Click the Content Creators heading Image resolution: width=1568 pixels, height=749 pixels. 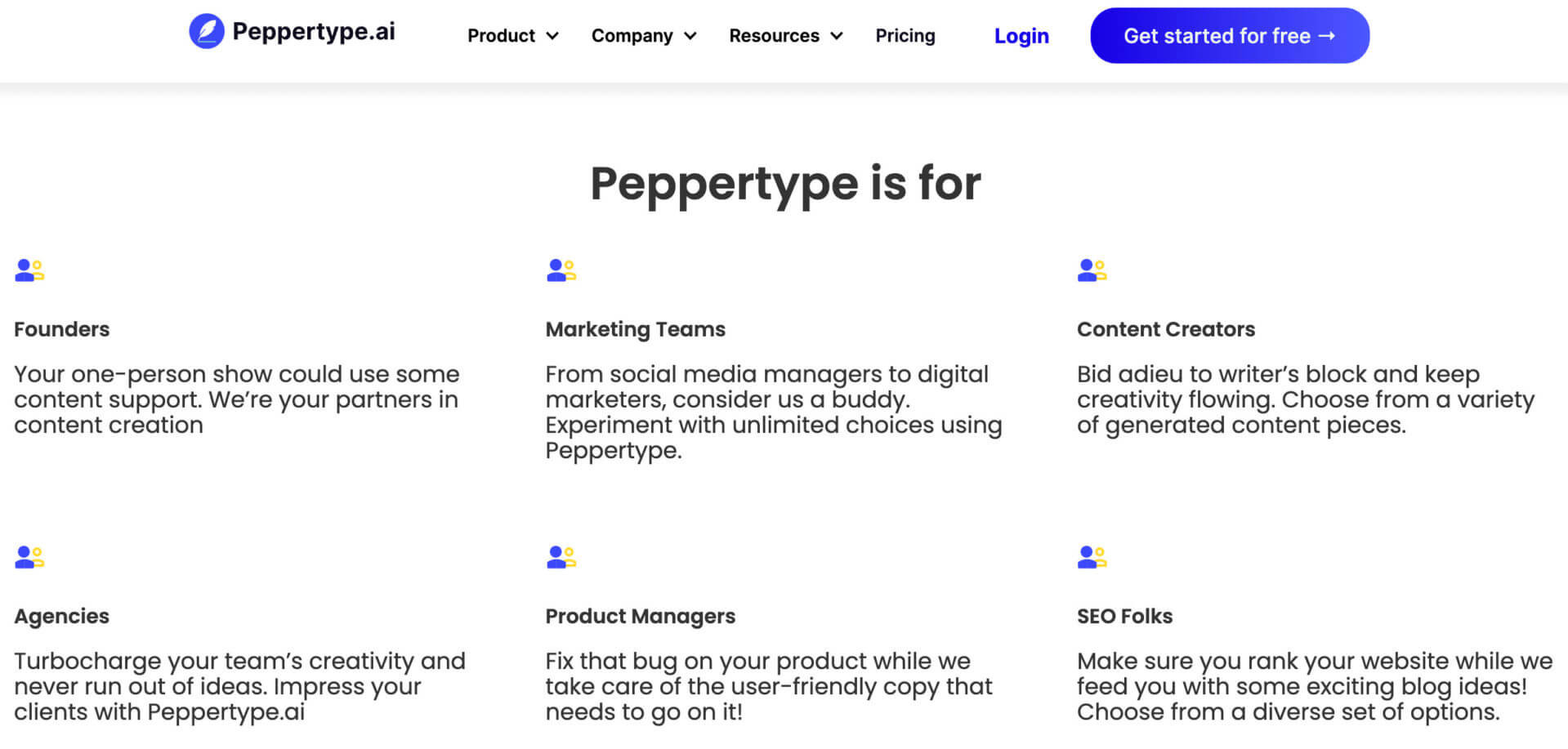coord(1166,329)
